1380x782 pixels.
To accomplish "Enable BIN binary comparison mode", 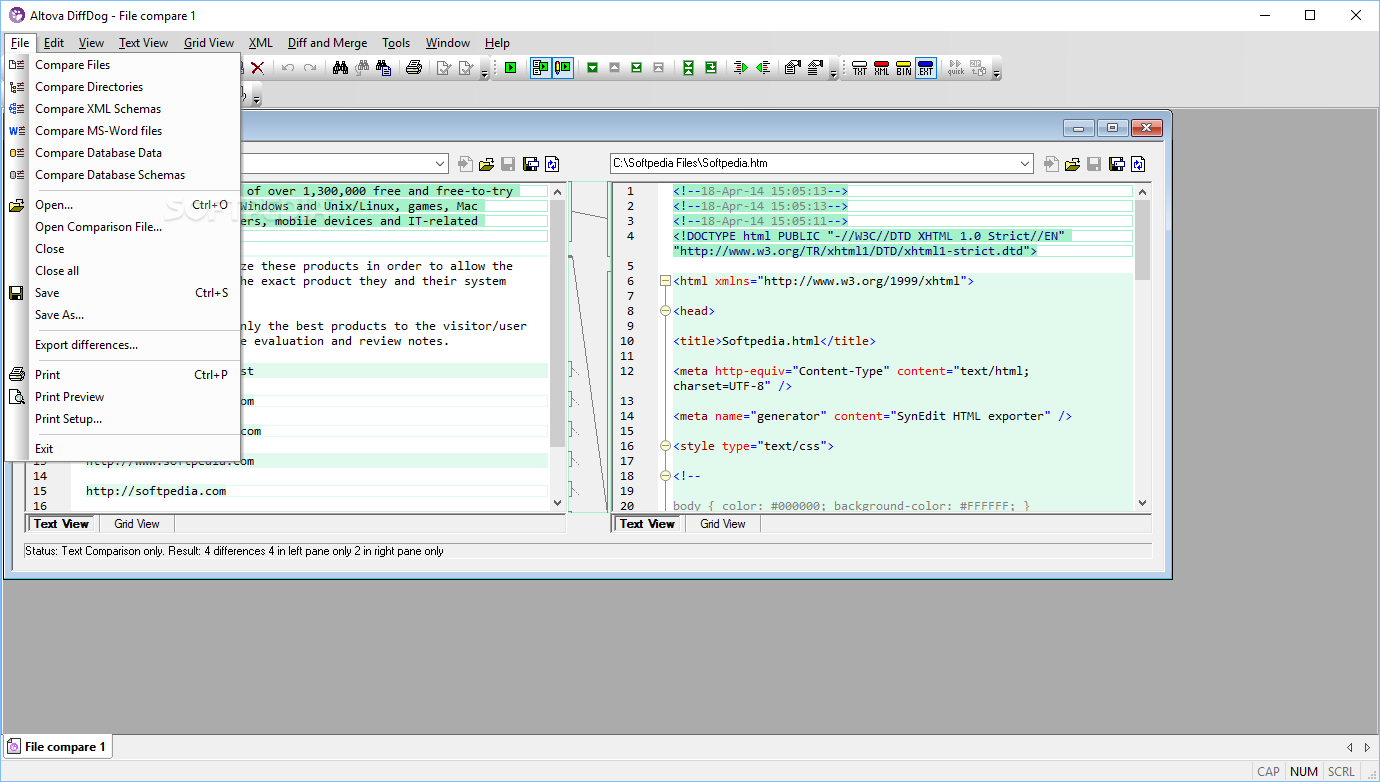I will (x=904, y=67).
